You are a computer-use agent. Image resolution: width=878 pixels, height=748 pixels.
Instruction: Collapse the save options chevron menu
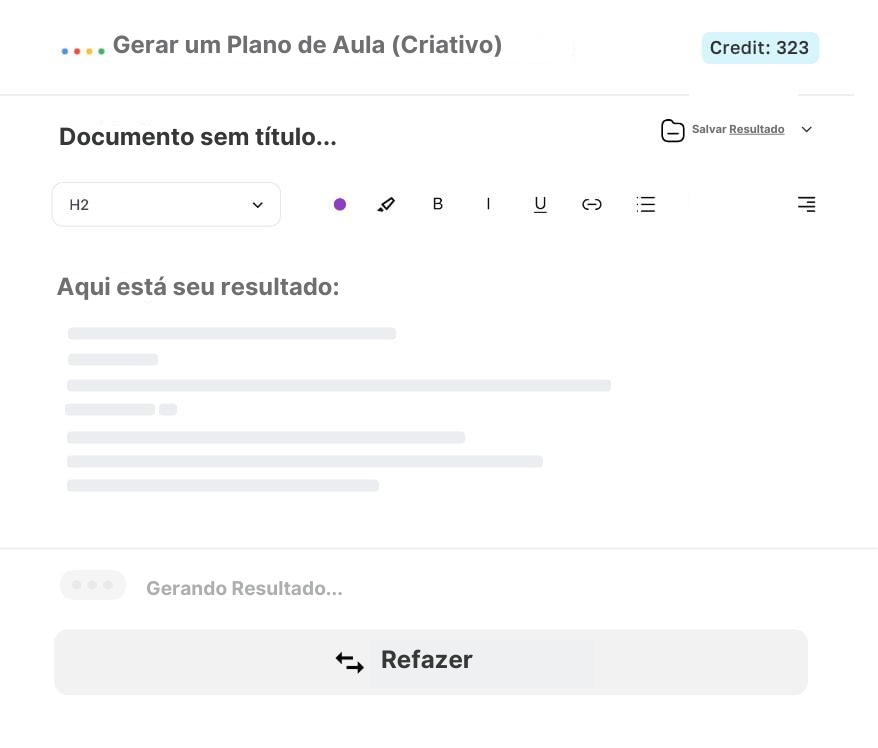click(x=807, y=129)
